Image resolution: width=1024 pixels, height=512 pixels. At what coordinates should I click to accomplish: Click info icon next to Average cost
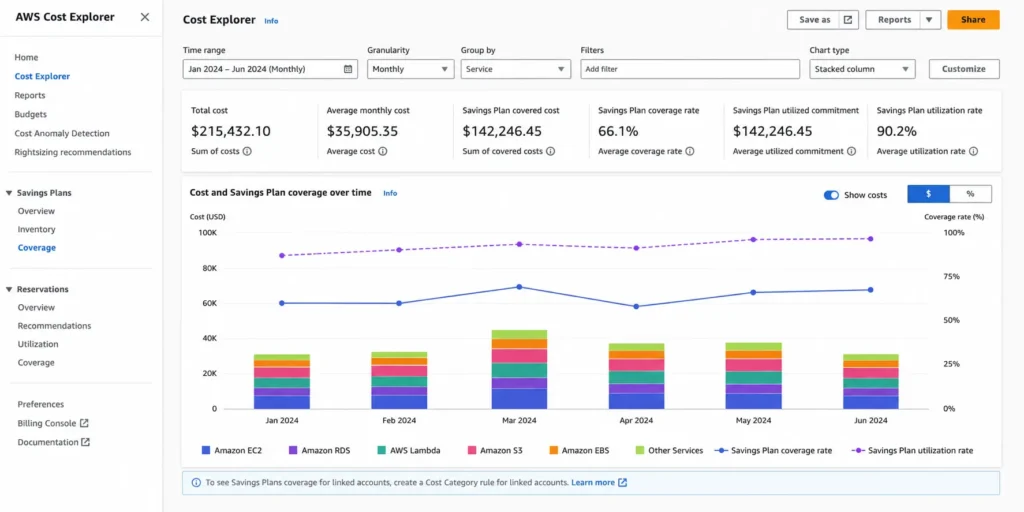coord(383,151)
